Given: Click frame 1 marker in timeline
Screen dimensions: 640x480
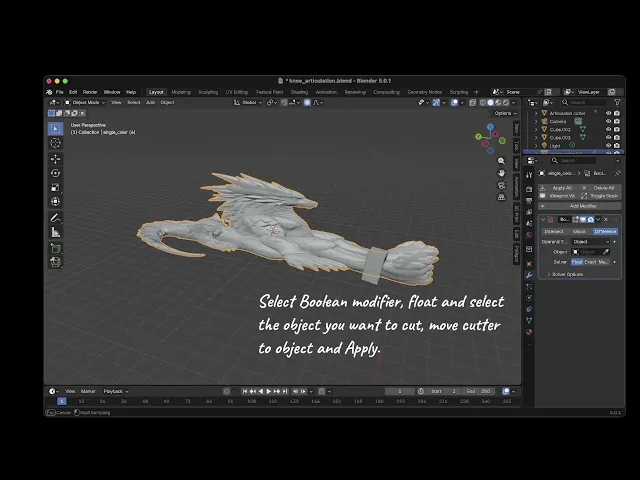Looking at the screenshot, I should click(62, 401).
